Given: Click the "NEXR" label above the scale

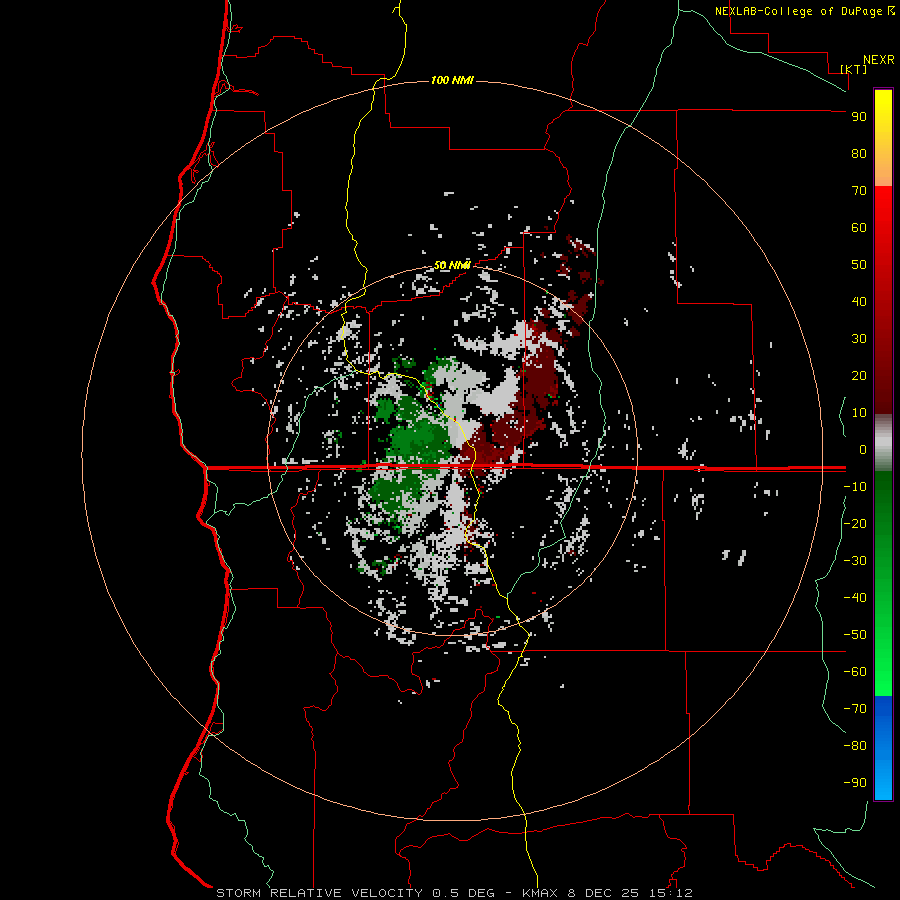Looking at the screenshot, I should click(x=879, y=60).
